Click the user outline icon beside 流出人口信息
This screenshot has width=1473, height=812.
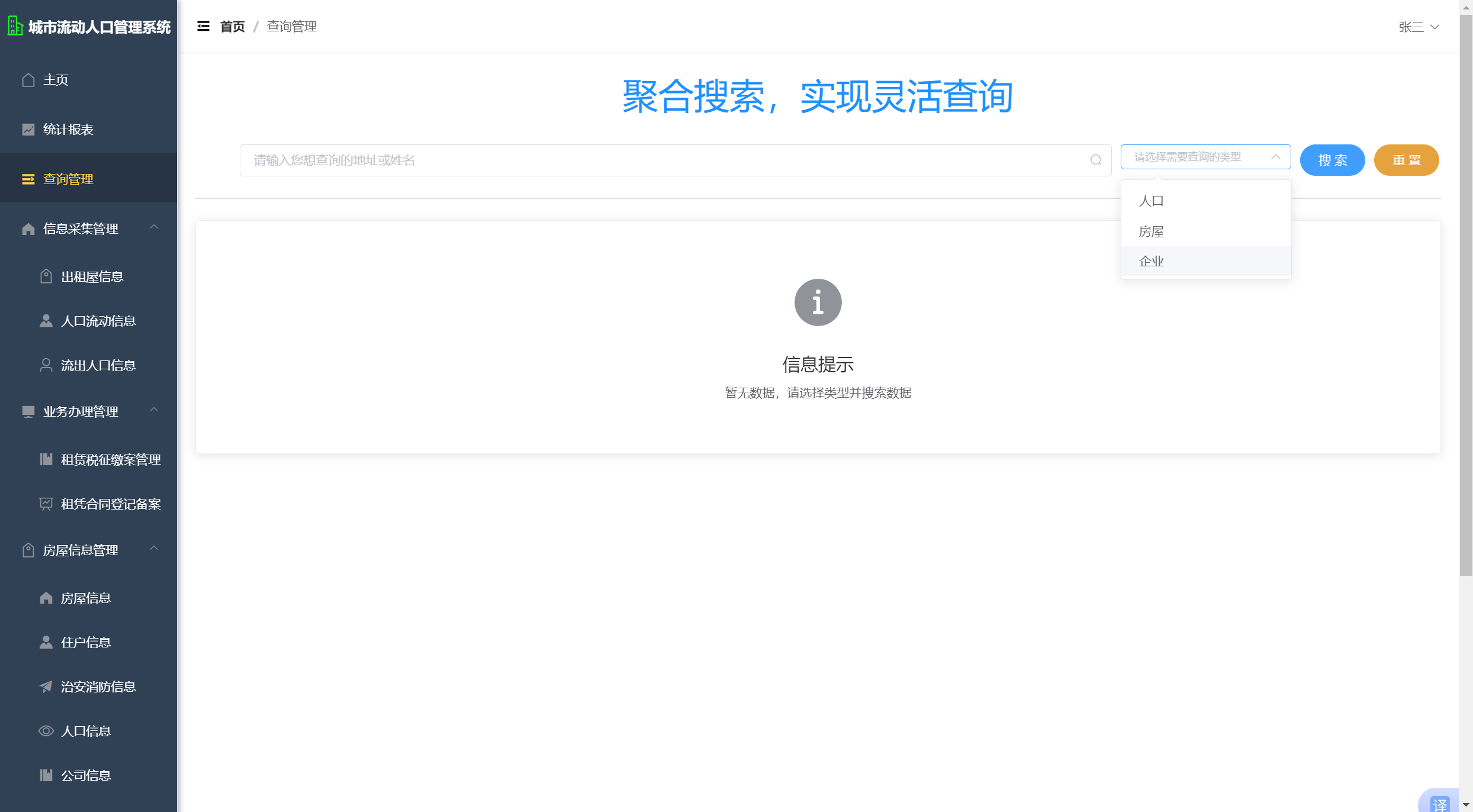tap(46, 365)
